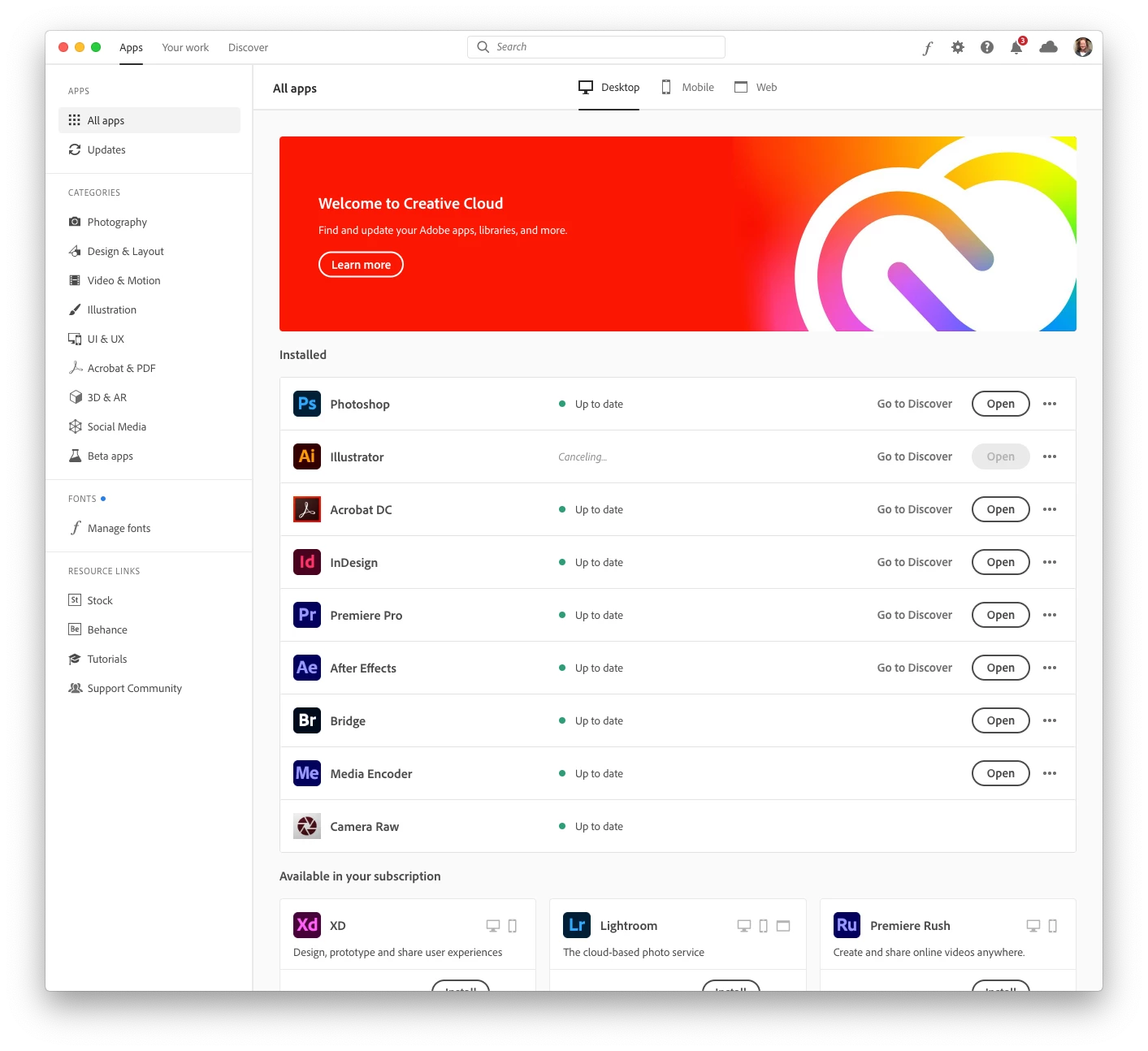Click the Premiere Rush app icon
Screen dimensions: 1148x1051
pyautogui.click(x=847, y=925)
